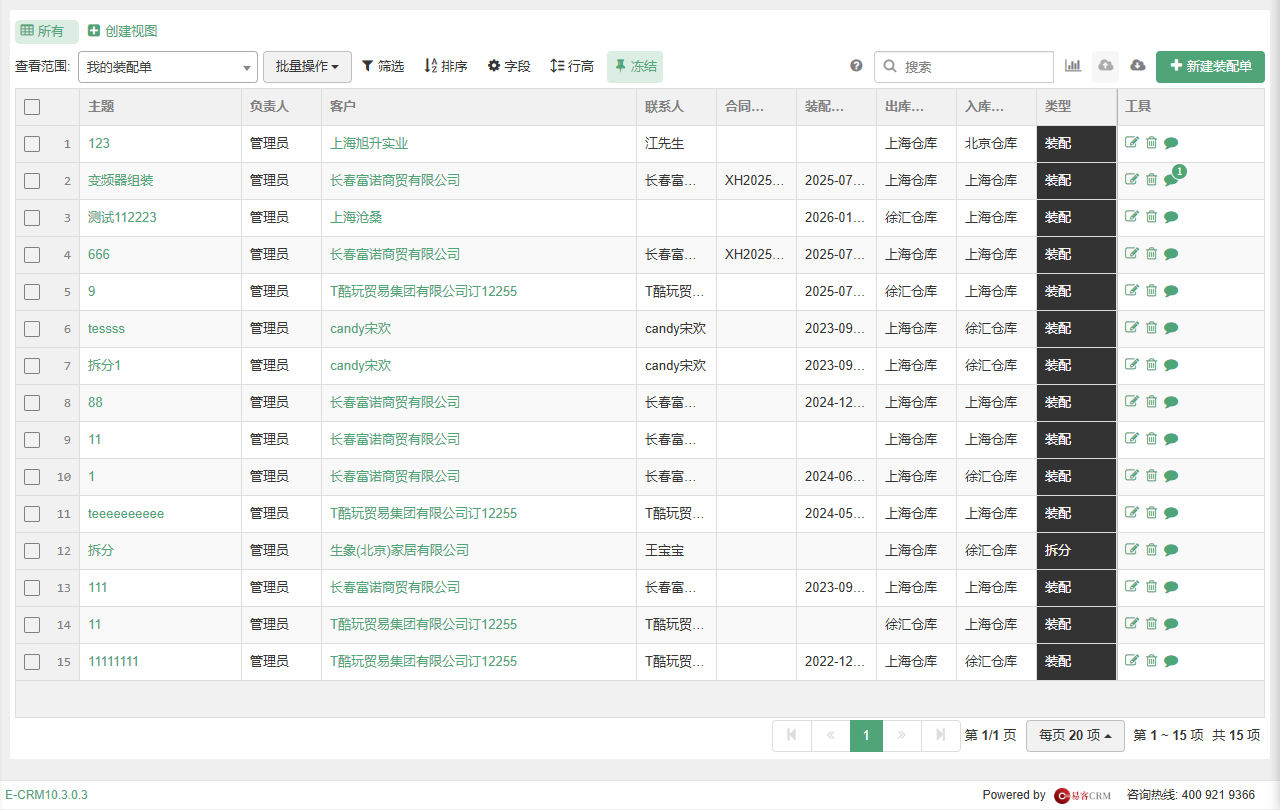Select checkbox for row 11111111
1280x810 pixels.
(32, 661)
